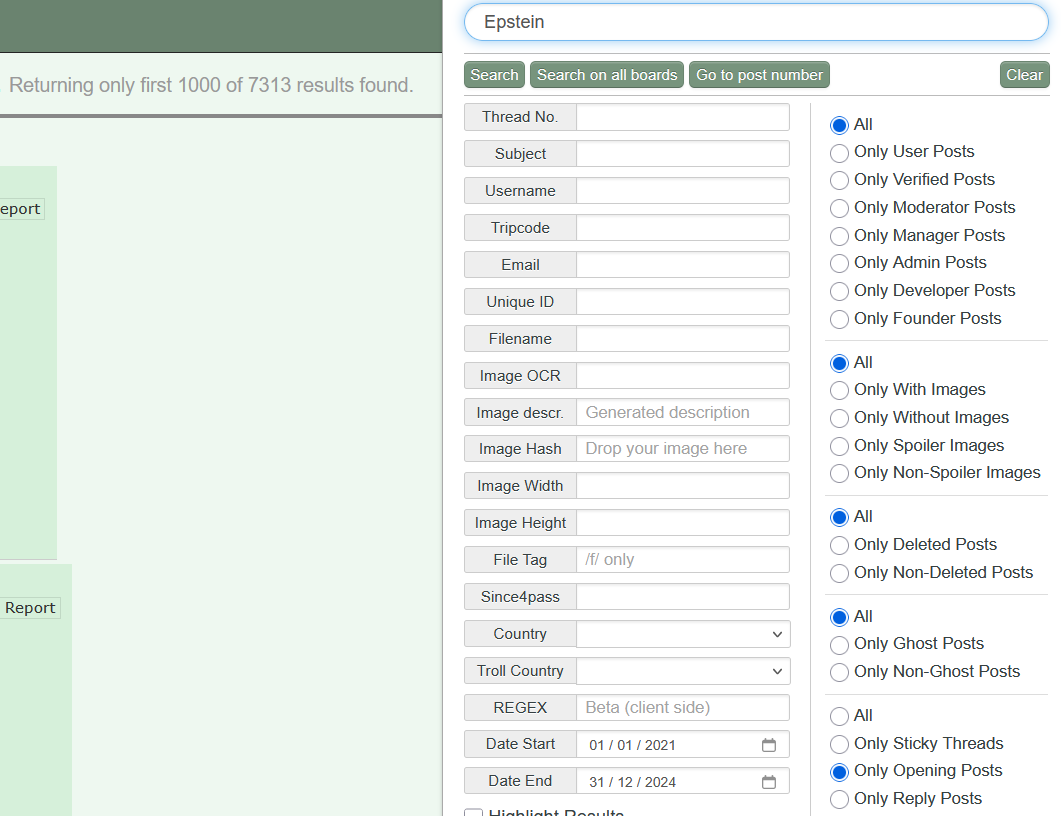Select All radio above Only User Posts
Image resolution: width=1061 pixels, height=816 pixels.
click(x=839, y=125)
